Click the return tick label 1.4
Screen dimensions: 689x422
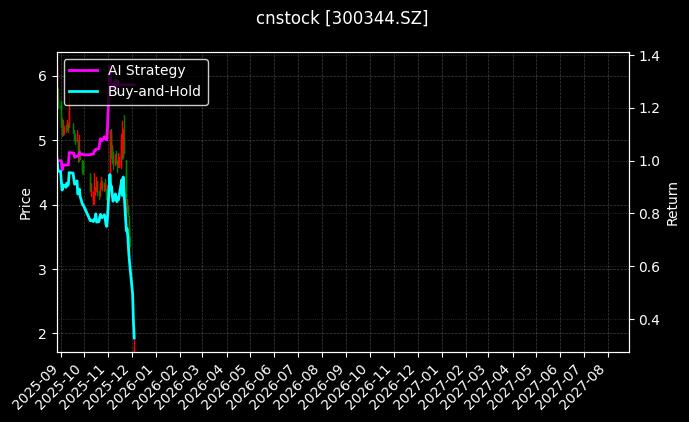[649, 56]
